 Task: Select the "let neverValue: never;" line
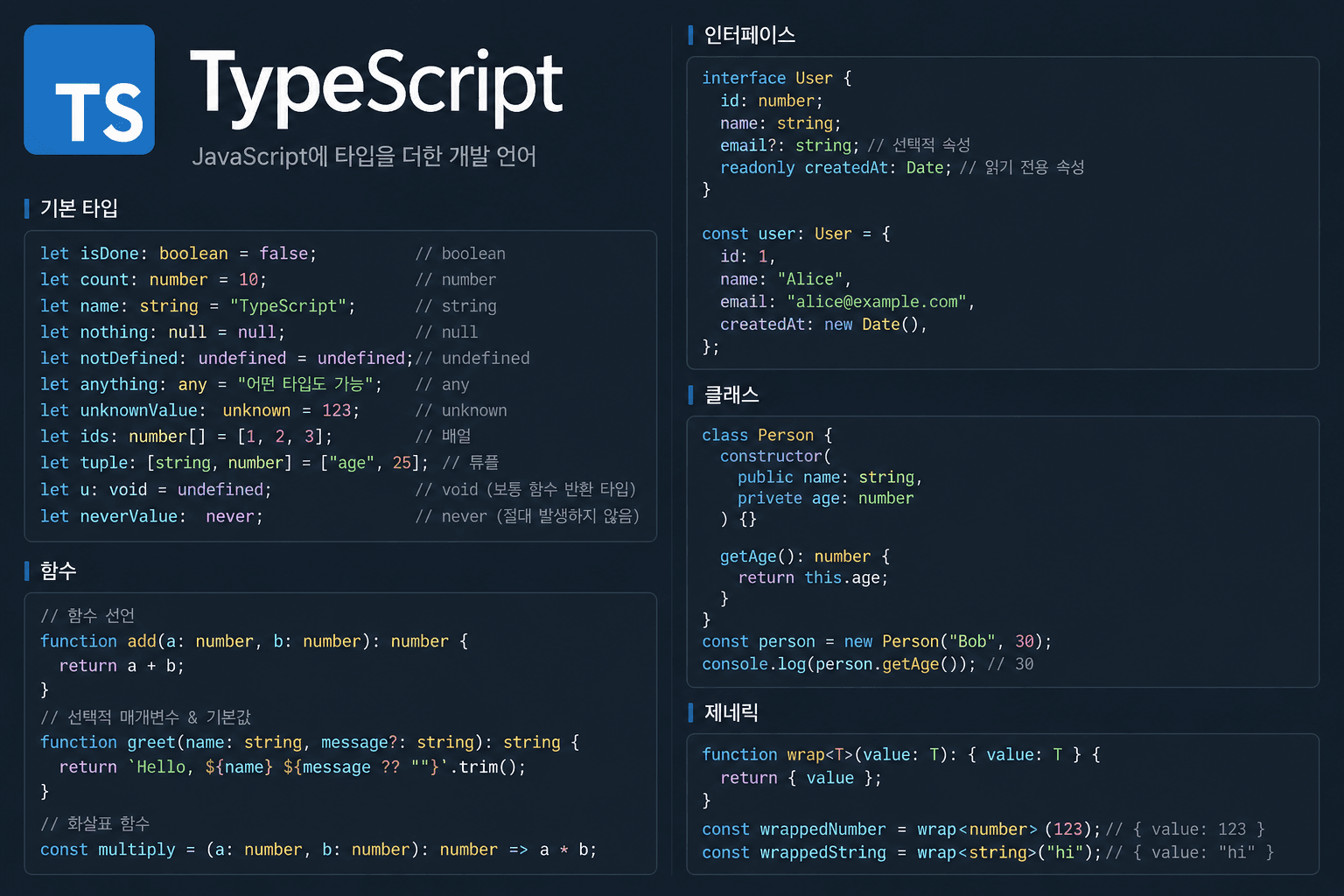(151, 516)
